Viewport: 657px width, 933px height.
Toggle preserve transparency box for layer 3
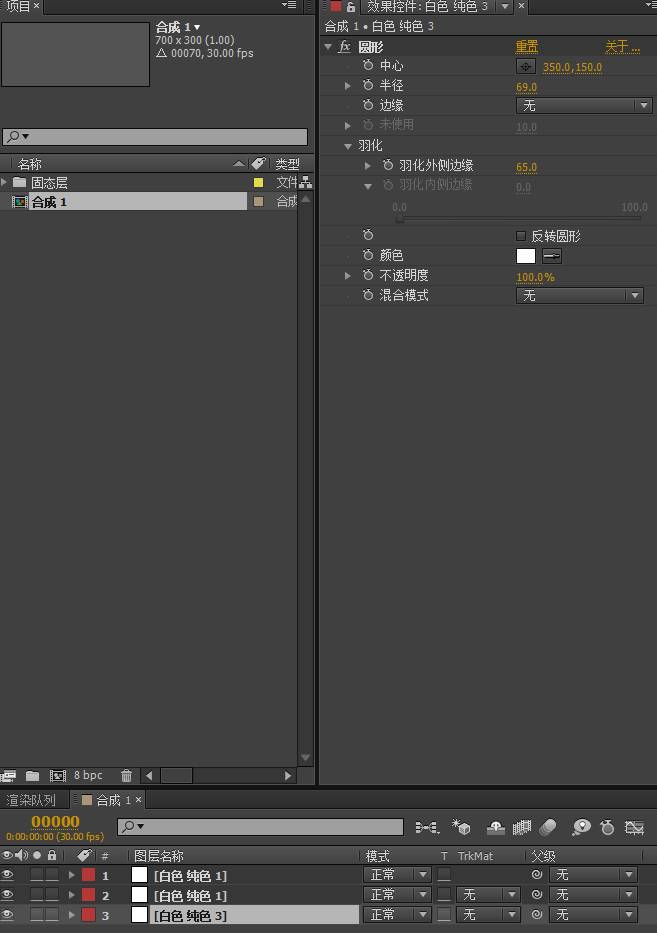pos(444,914)
